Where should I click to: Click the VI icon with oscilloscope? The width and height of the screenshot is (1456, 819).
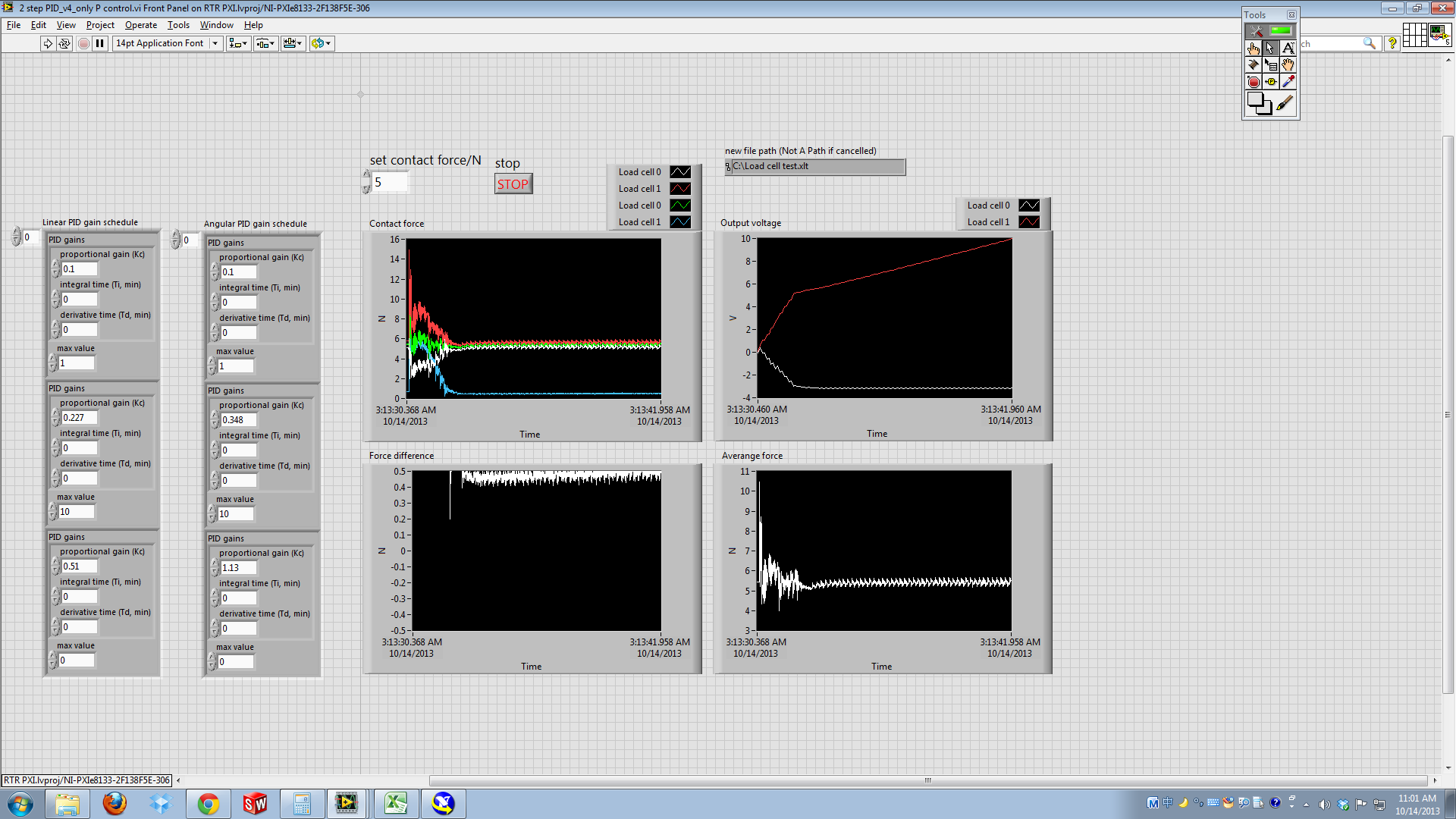[1440, 35]
